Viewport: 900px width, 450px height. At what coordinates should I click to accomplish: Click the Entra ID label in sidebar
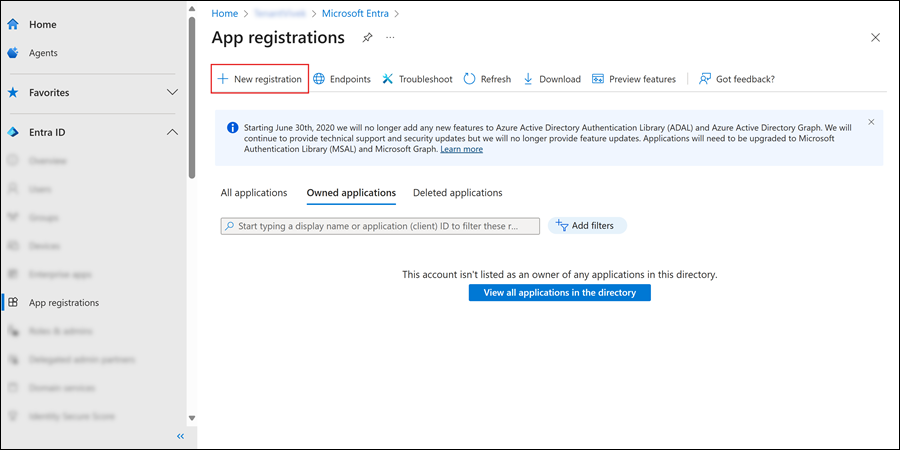pos(47,133)
